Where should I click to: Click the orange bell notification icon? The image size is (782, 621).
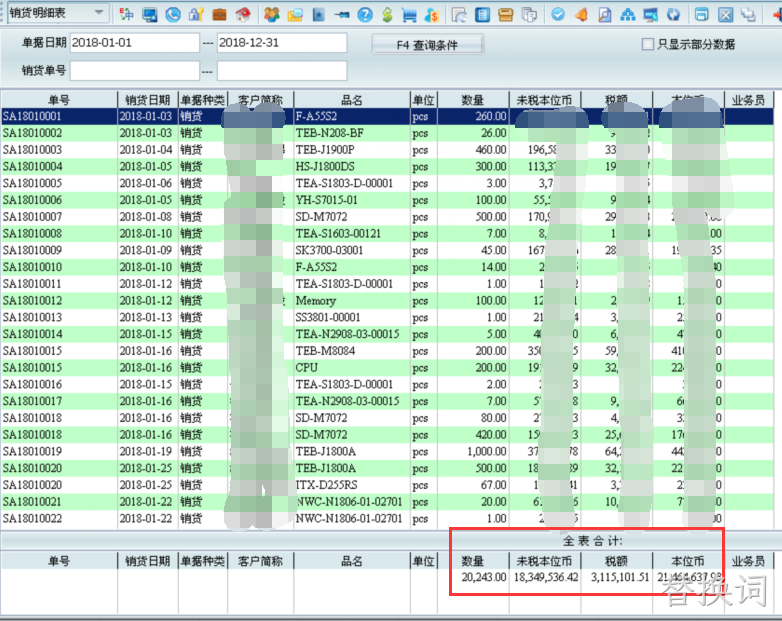pos(581,15)
